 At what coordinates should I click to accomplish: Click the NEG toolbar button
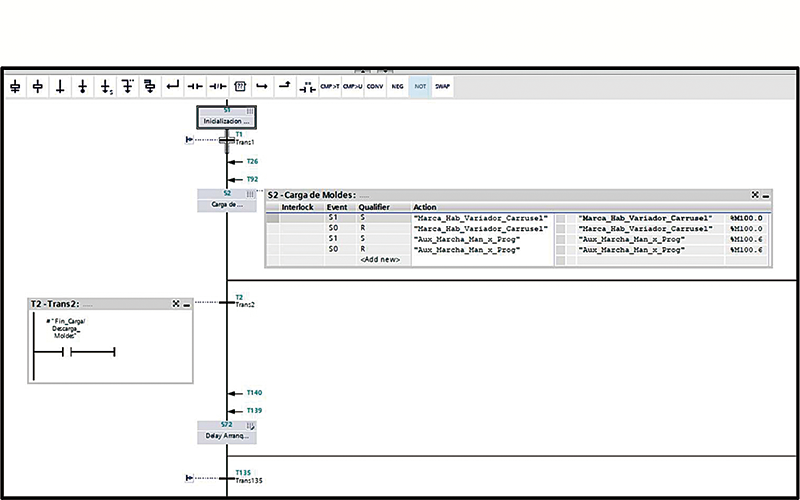pos(397,87)
